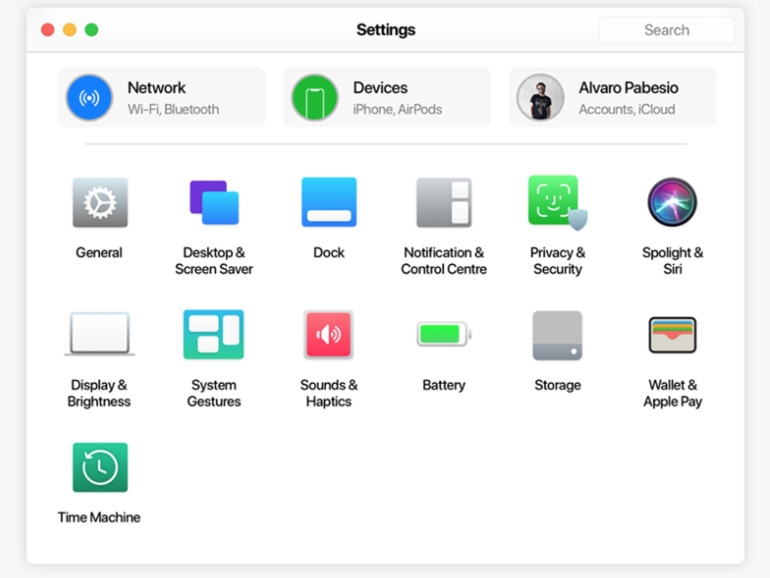
Task: Click the "Battery" label text
Action: (444, 385)
